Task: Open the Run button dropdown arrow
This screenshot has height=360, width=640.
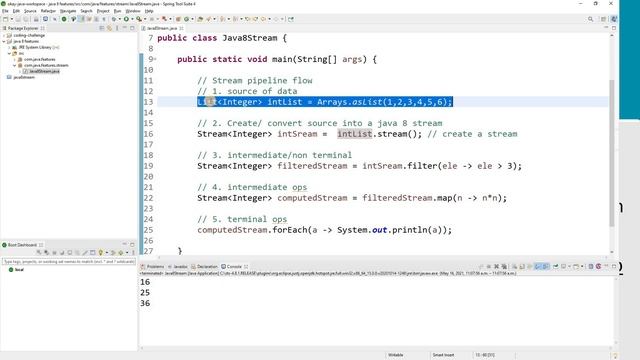Action: [x=132, y=19]
